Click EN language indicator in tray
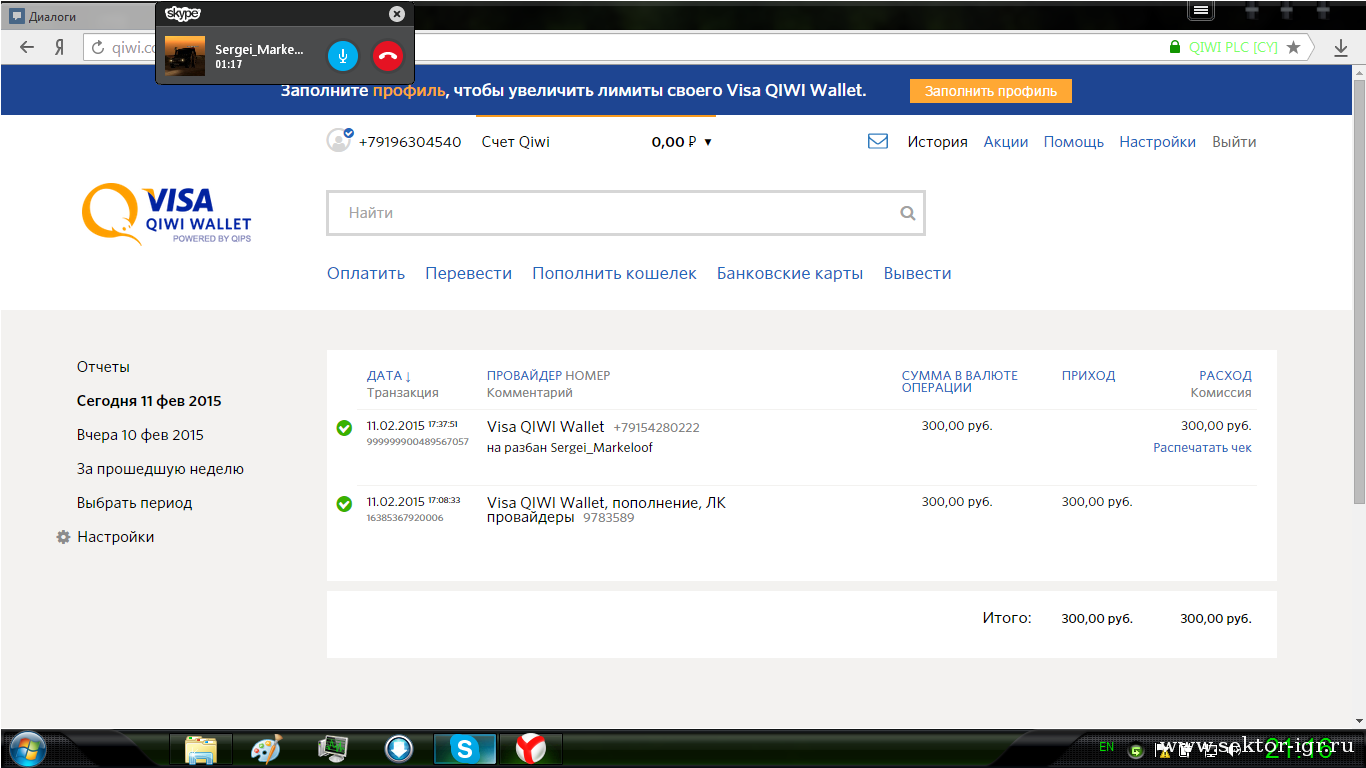This screenshot has height=768, width=1366. point(1106,747)
